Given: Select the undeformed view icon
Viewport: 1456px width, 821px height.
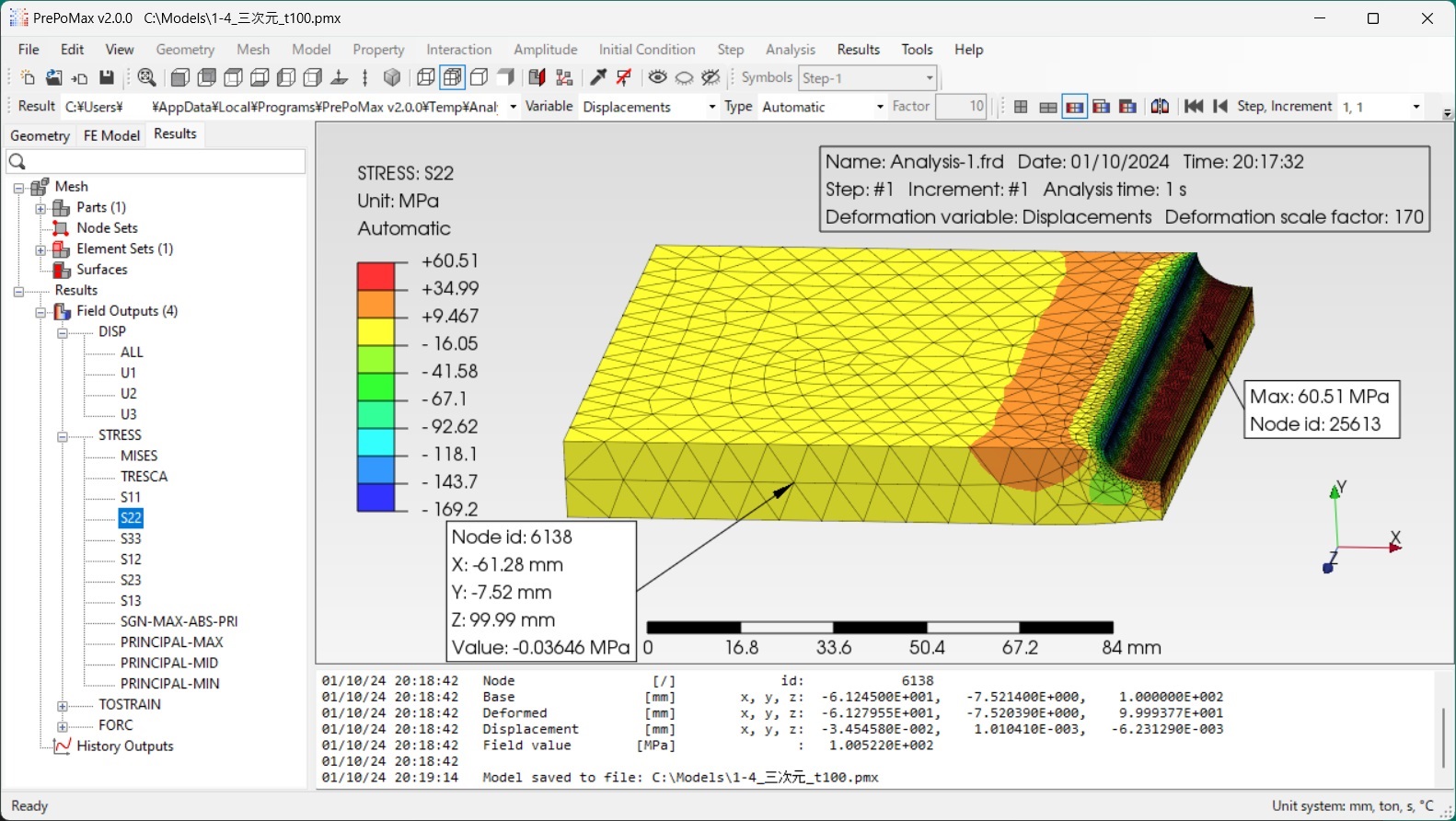Looking at the screenshot, I should click(x=1021, y=107).
